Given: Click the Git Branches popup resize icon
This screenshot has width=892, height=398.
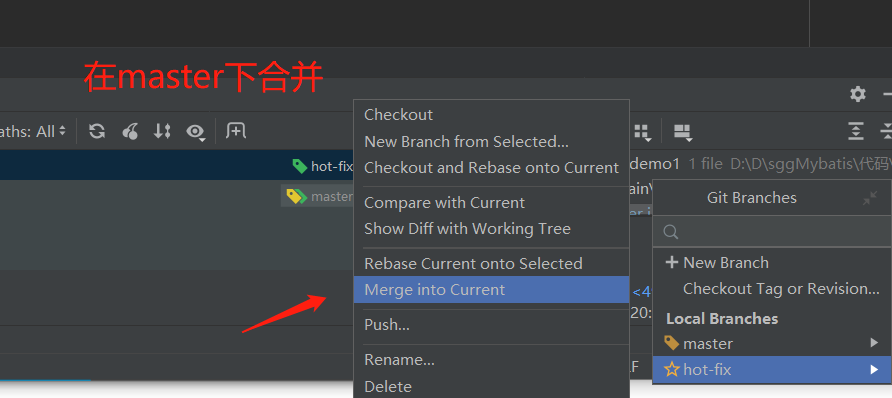Looking at the screenshot, I should pos(870,198).
